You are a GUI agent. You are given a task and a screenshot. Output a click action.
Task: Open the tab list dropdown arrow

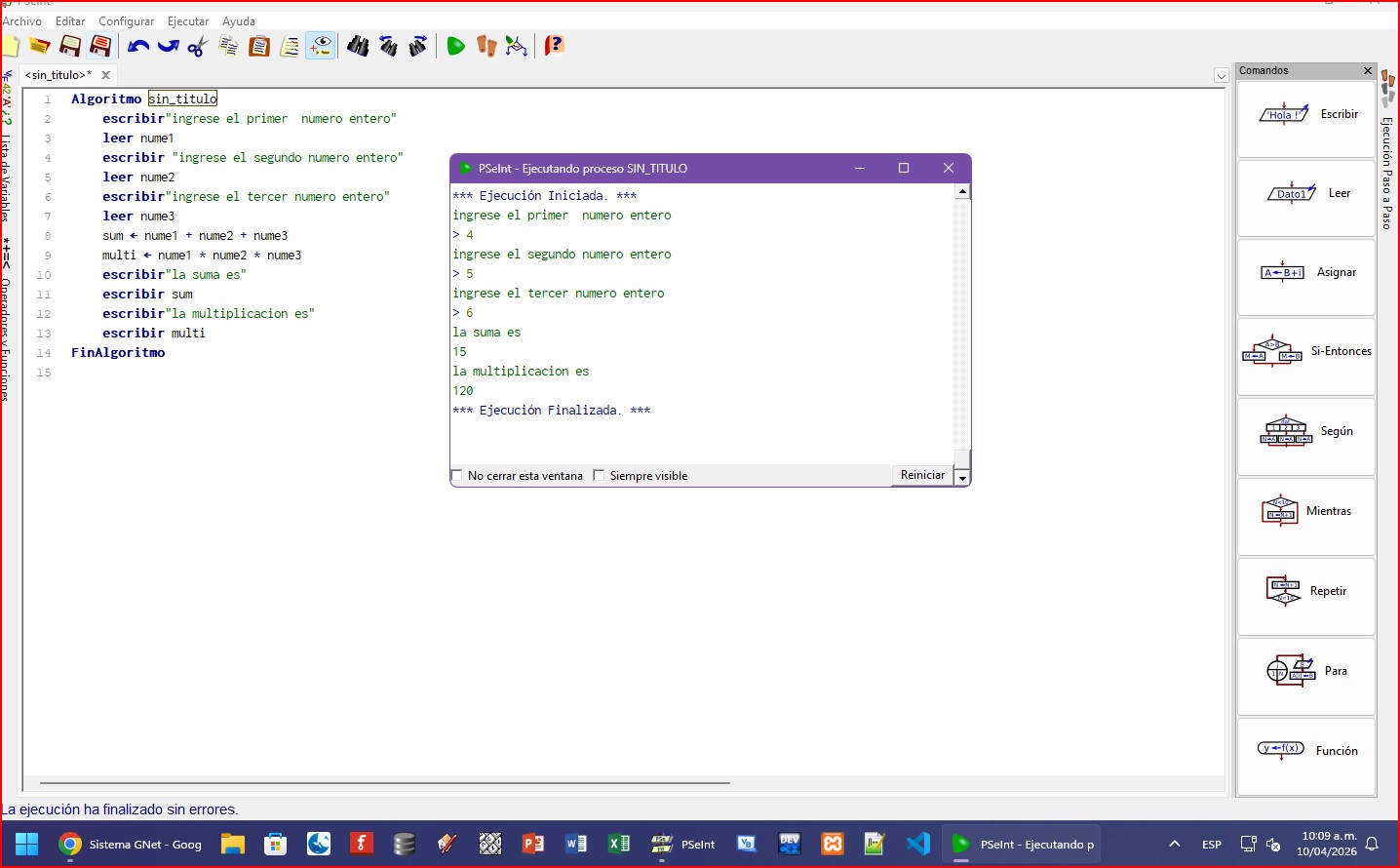click(1221, 76)
